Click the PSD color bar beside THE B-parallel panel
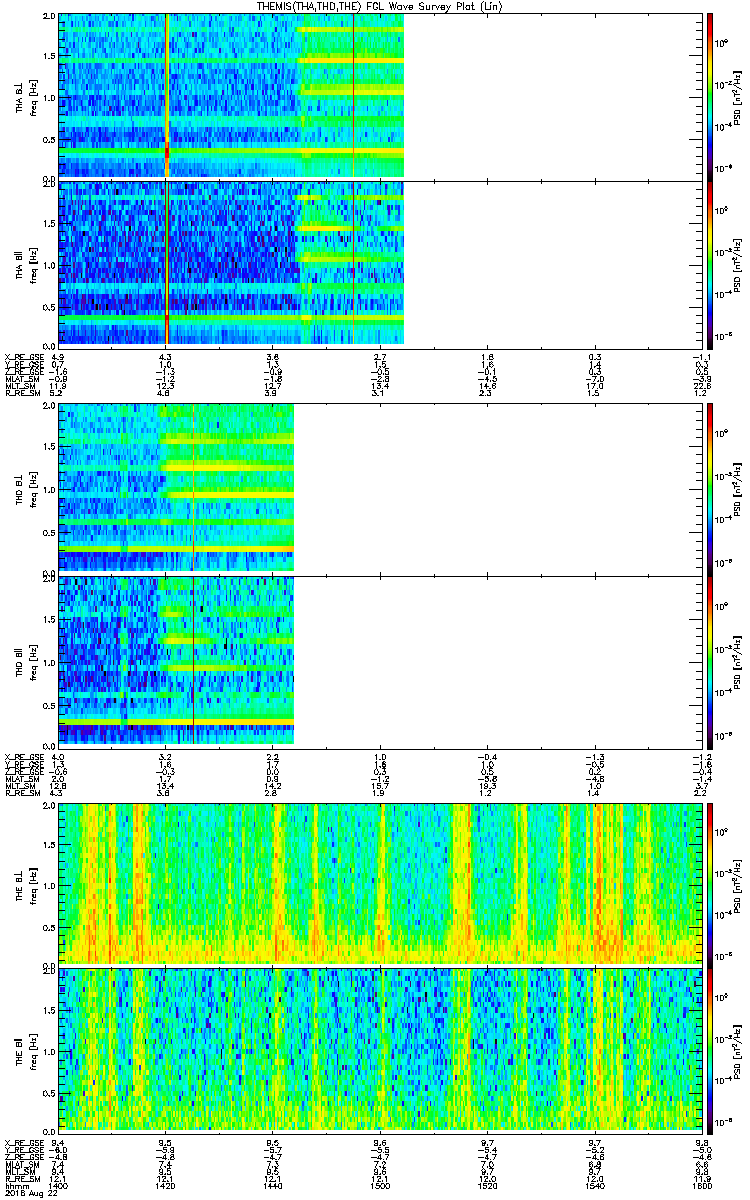The height and width of the screenshot is (1200, 750). pyautogui.click(x=711, y=1049)
